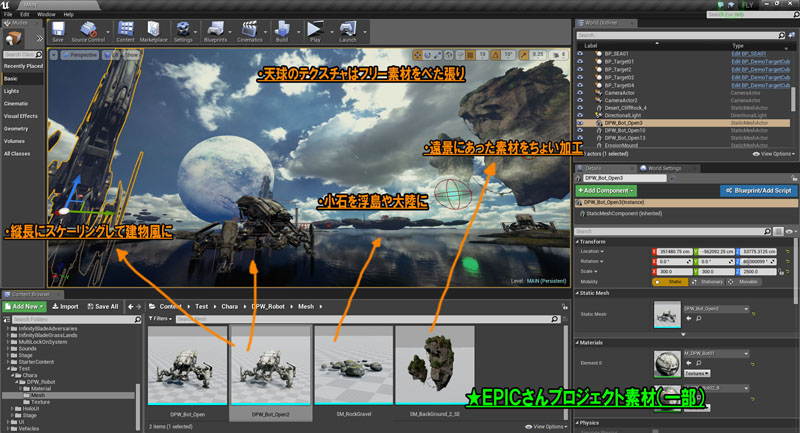
Task: Click the Add New button
Action: pyautogui.click(x=24, y=307)
